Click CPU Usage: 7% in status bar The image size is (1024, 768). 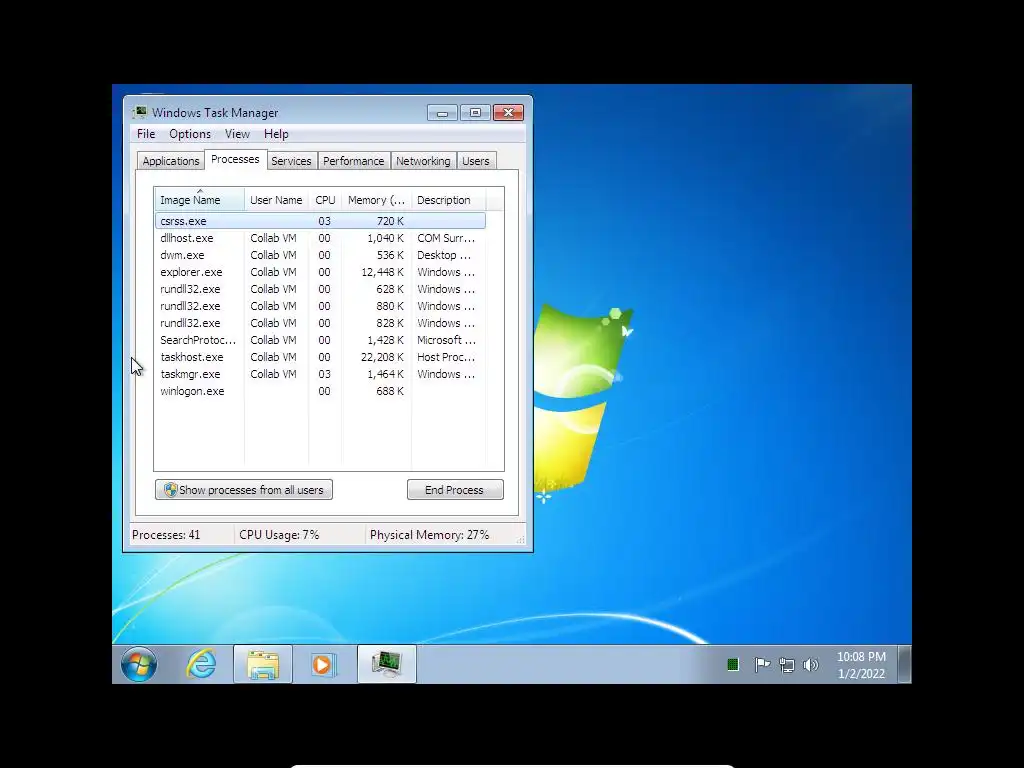click(279, 535)
